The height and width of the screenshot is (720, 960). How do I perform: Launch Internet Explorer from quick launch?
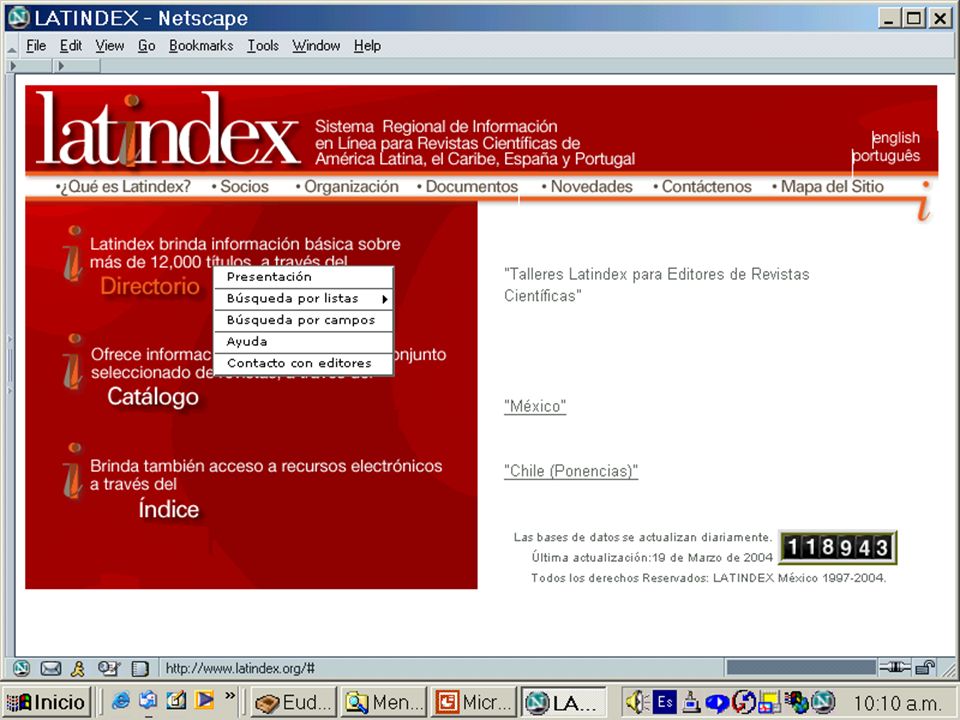click(x=121, y=700)
